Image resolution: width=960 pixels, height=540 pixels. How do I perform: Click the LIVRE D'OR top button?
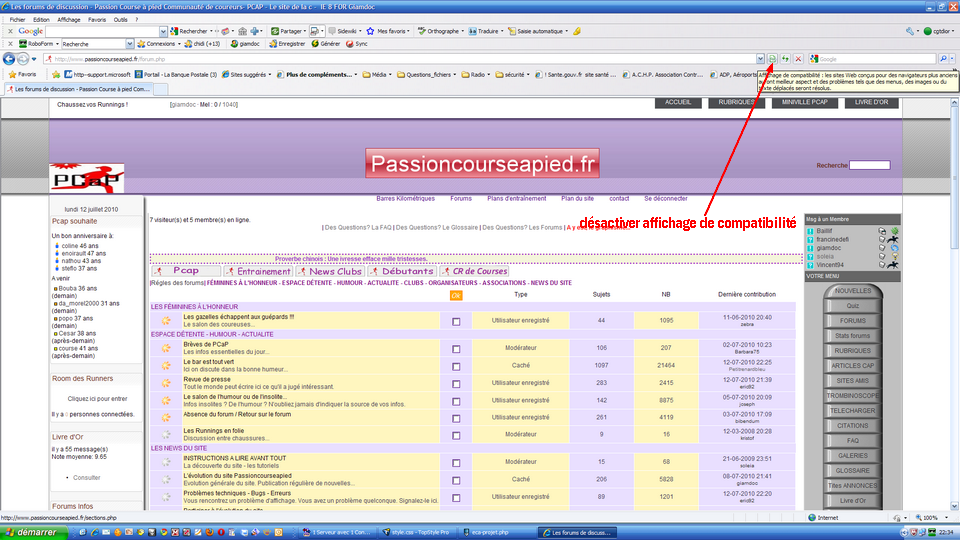click(871, 102)
